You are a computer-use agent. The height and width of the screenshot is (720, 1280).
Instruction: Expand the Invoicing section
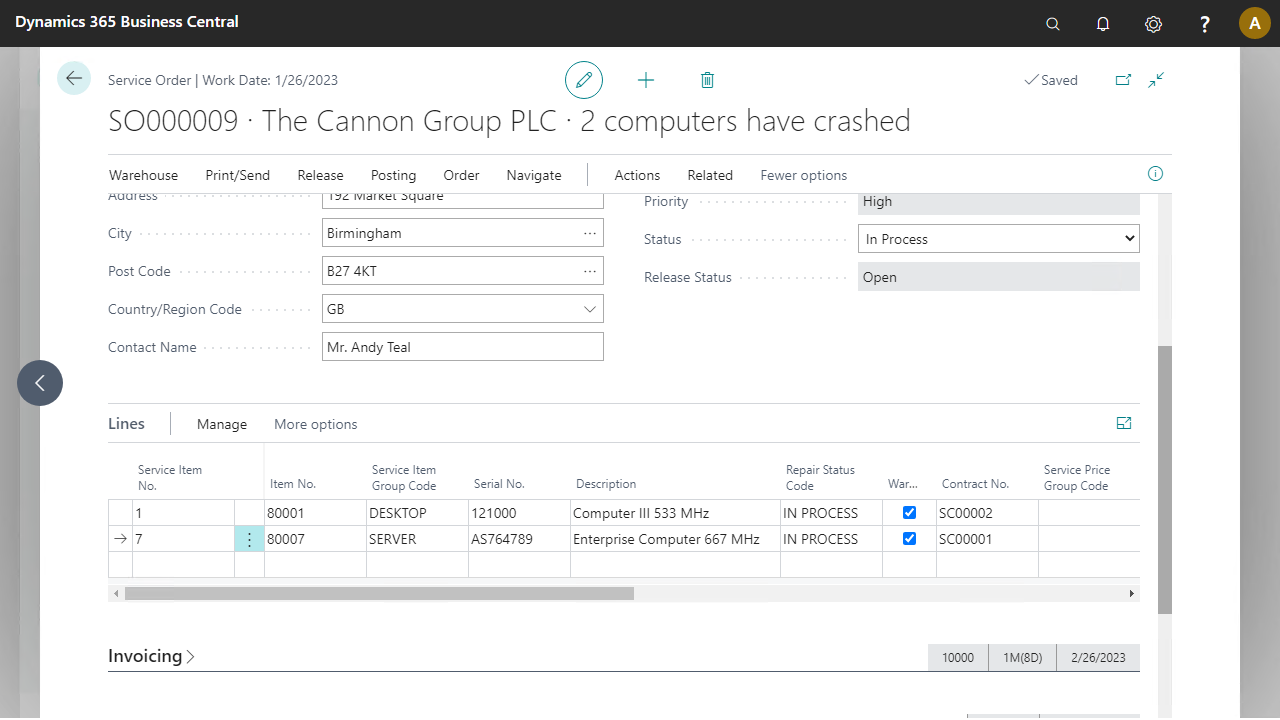[x=151, y=657]
